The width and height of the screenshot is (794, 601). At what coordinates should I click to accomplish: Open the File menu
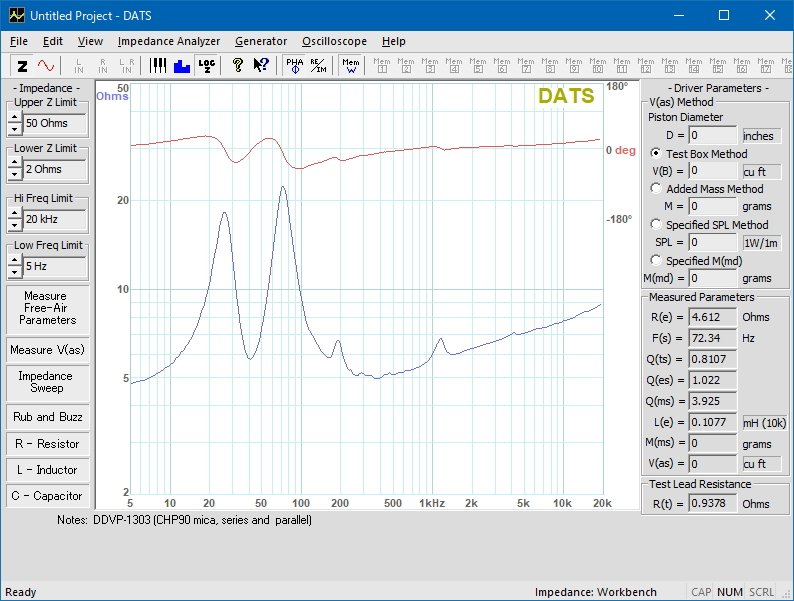(x=19, y=42)
